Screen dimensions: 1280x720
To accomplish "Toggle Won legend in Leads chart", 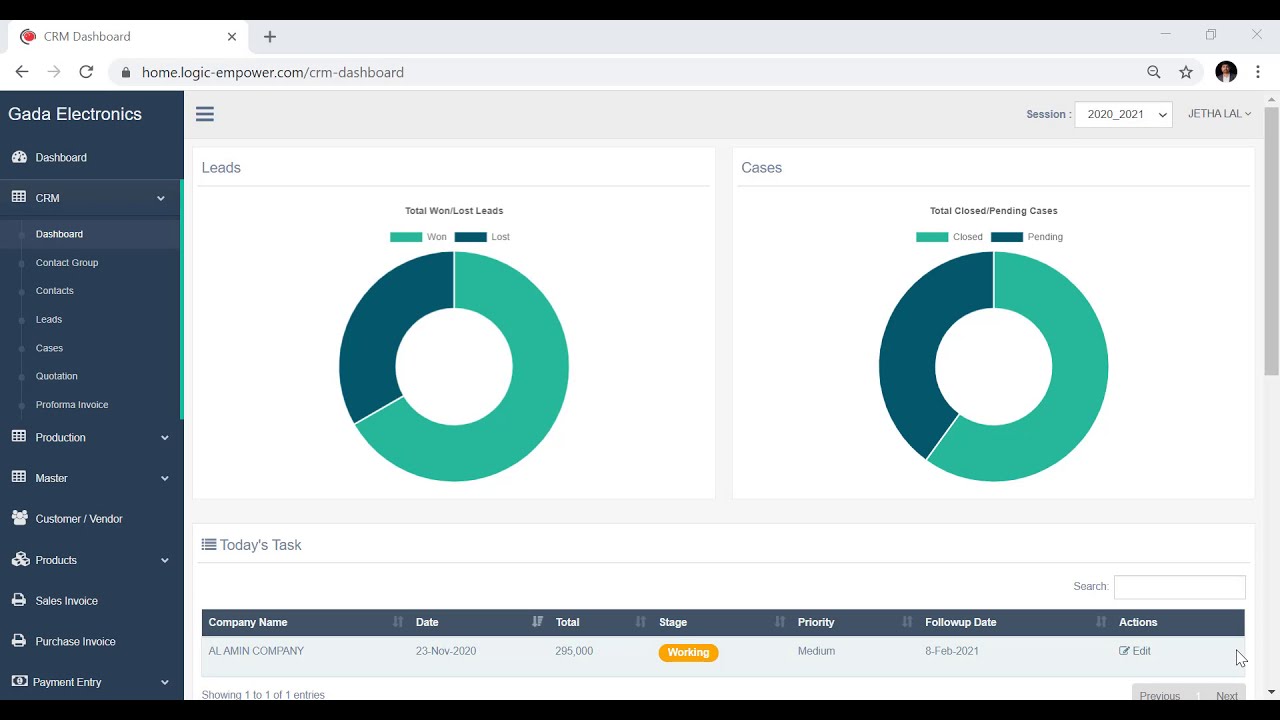I will point(418,237).
